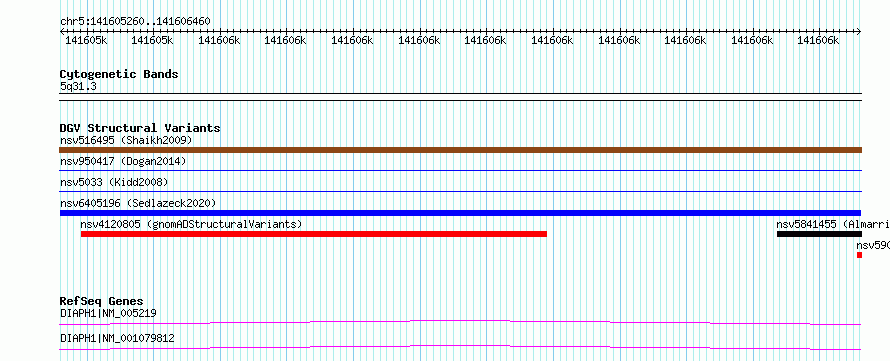Select nsv516495 (Shaikh2009) label
This screenshot has width=890, height=361.
tap(126, 140)
